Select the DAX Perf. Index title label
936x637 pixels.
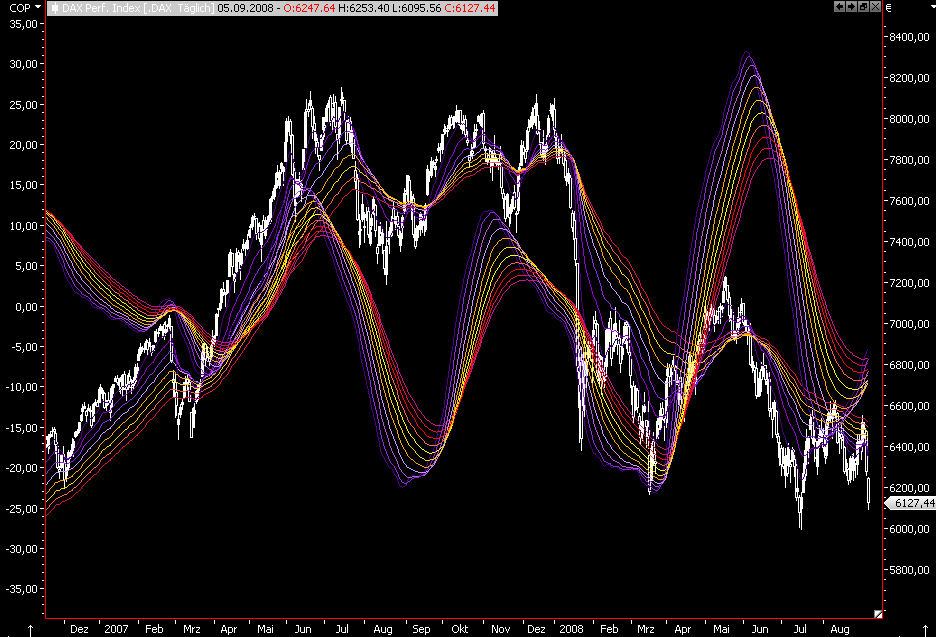coord(137,8)
